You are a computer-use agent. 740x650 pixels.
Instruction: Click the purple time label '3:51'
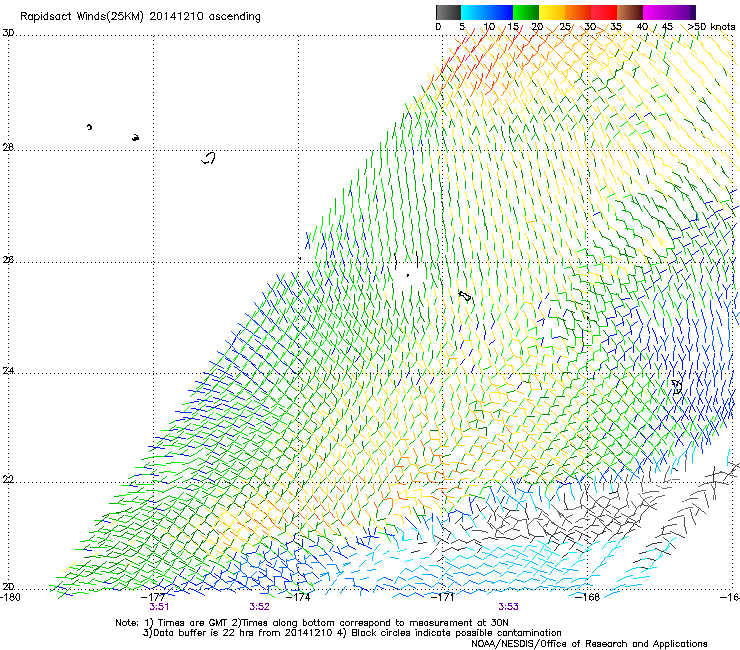pos(159,607)
